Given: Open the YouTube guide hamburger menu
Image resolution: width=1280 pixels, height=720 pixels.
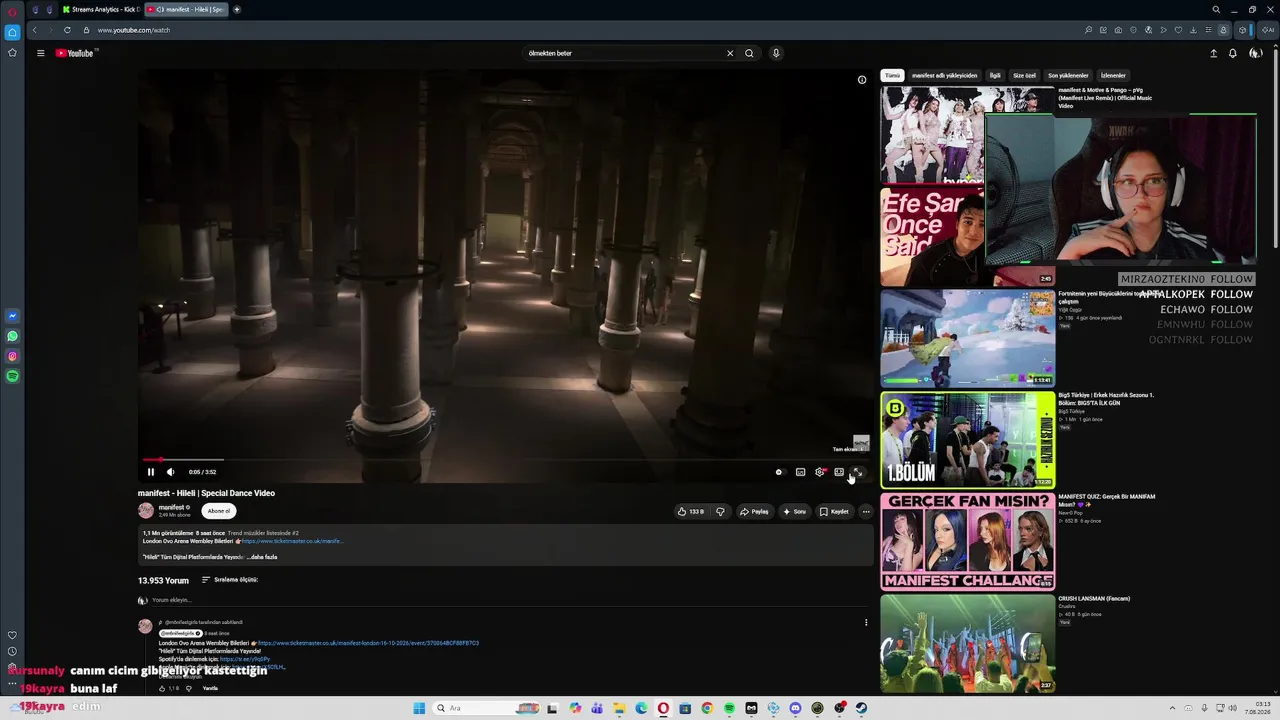Looking at the screenshot, I should point(40,53).
